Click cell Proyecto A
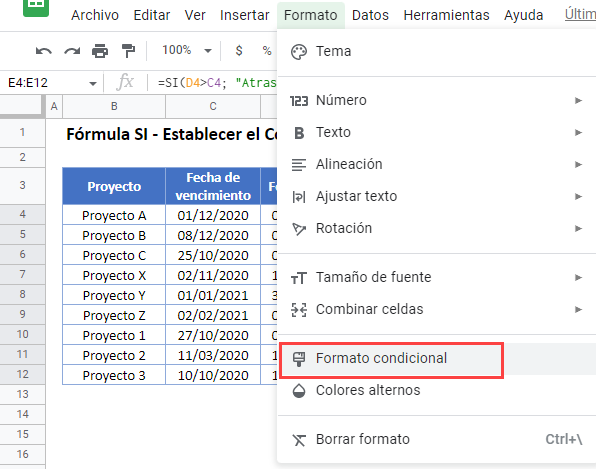The width and height of the screenshot is (596, 469). point(114,215)
